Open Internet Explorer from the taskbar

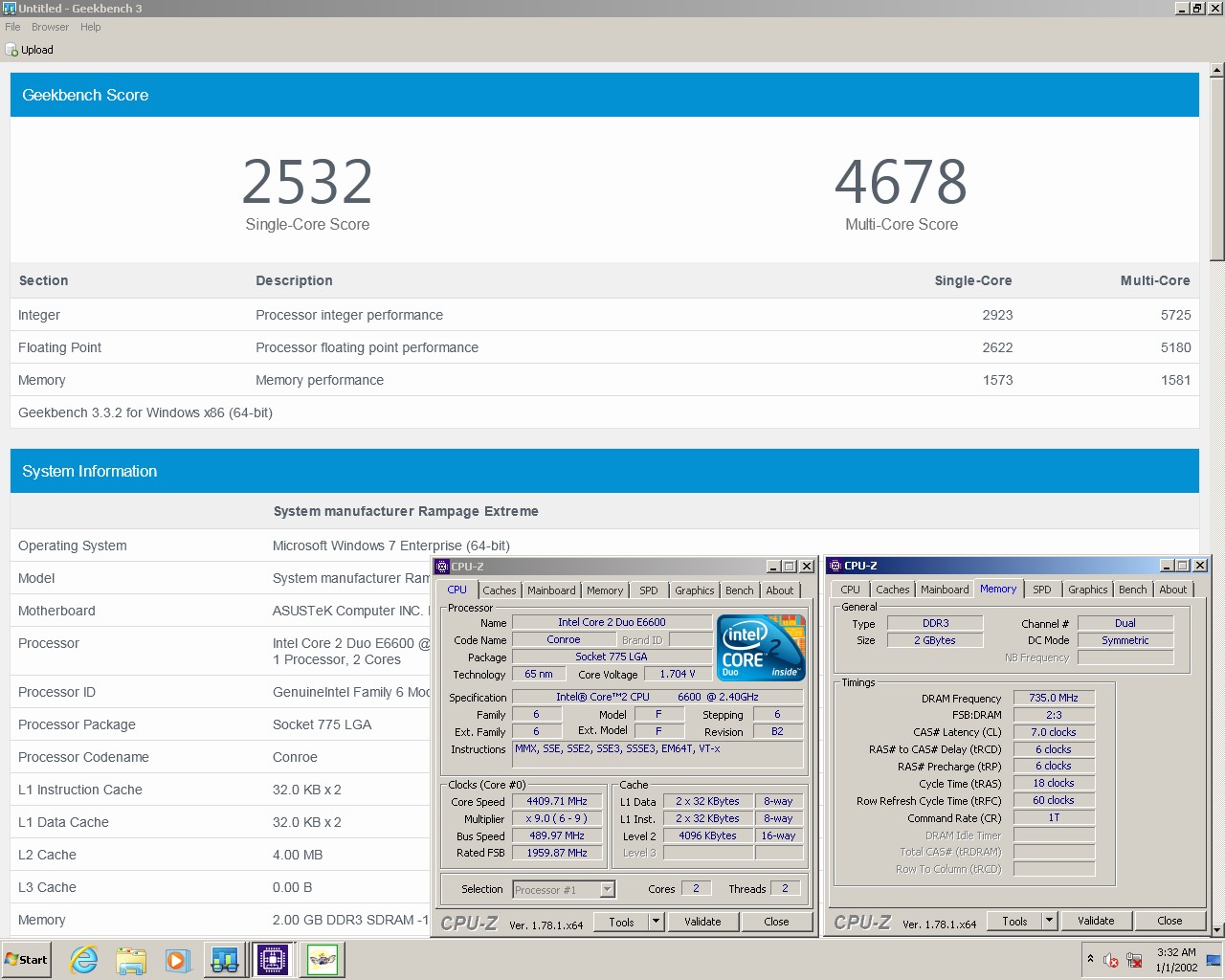[84, 959]
